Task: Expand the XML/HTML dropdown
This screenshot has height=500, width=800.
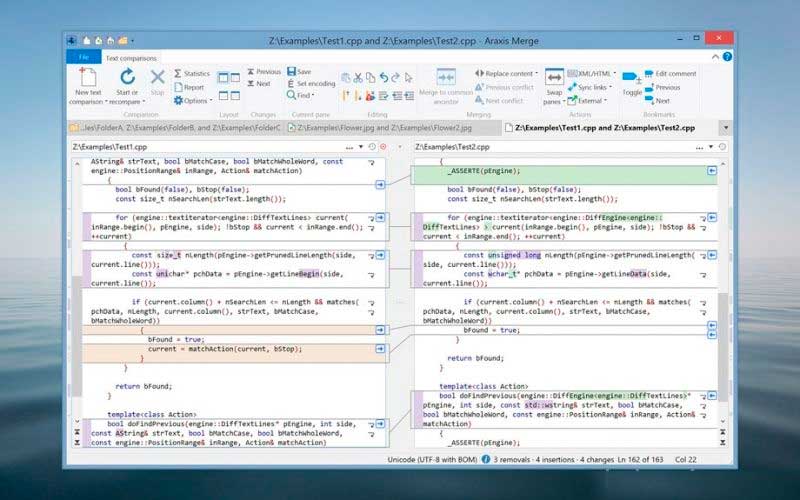Action: coord(614,73)
